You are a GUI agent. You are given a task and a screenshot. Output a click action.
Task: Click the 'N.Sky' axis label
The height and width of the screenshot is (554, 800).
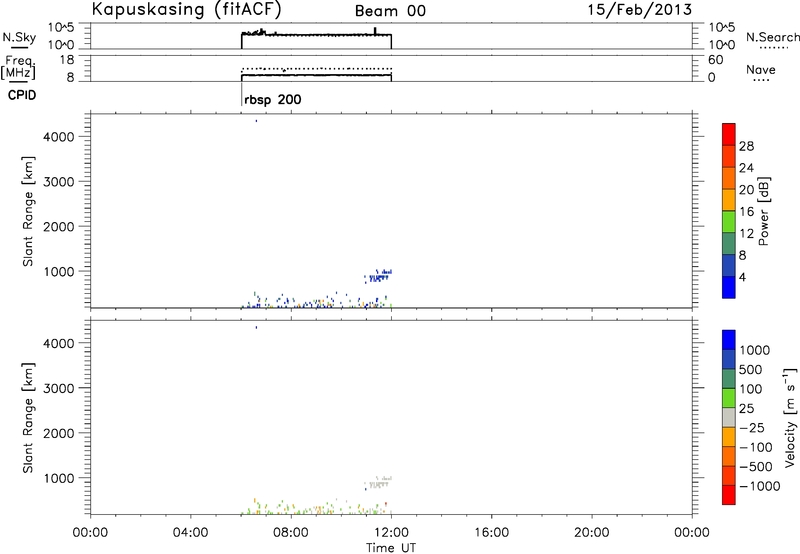(19, 37)
